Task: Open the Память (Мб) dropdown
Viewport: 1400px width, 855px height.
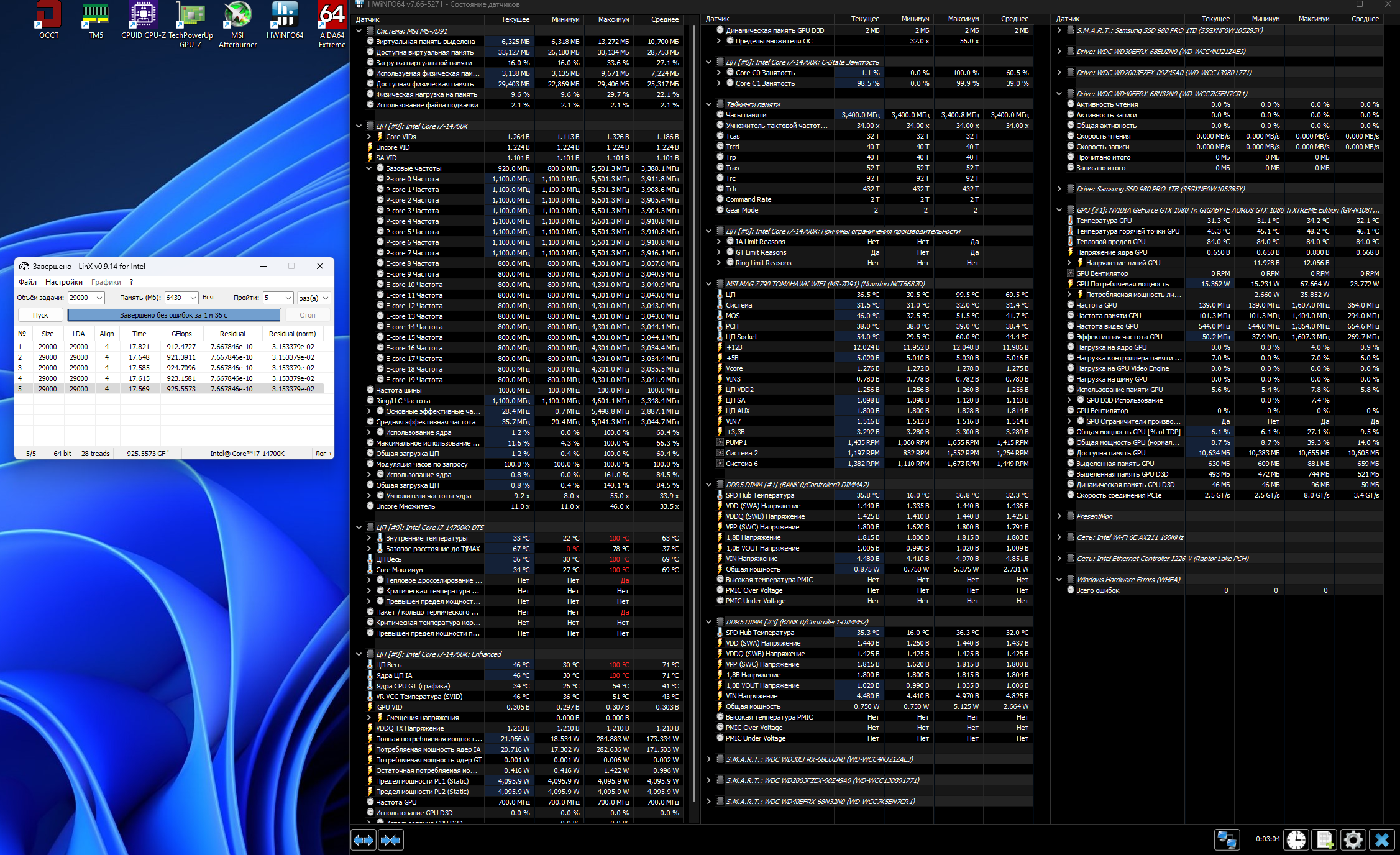Action: [x=193, y=298]
